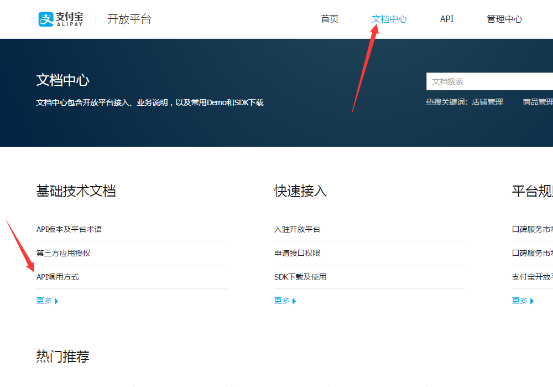Click the 文档中心 banner title
Viewport: 553px width, 387px height.
(62, 80)
